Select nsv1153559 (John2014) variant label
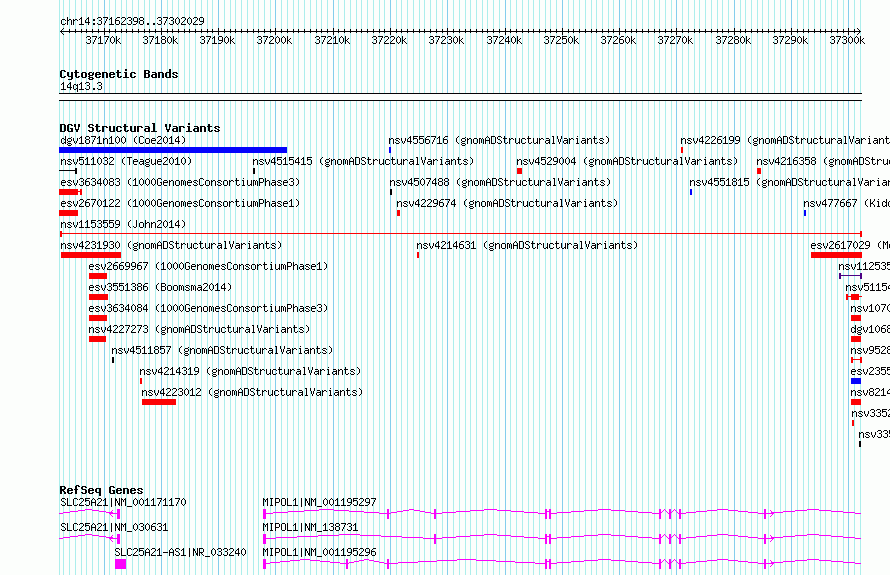The height and width of the screenshot is (575, 890). [123, 224]
